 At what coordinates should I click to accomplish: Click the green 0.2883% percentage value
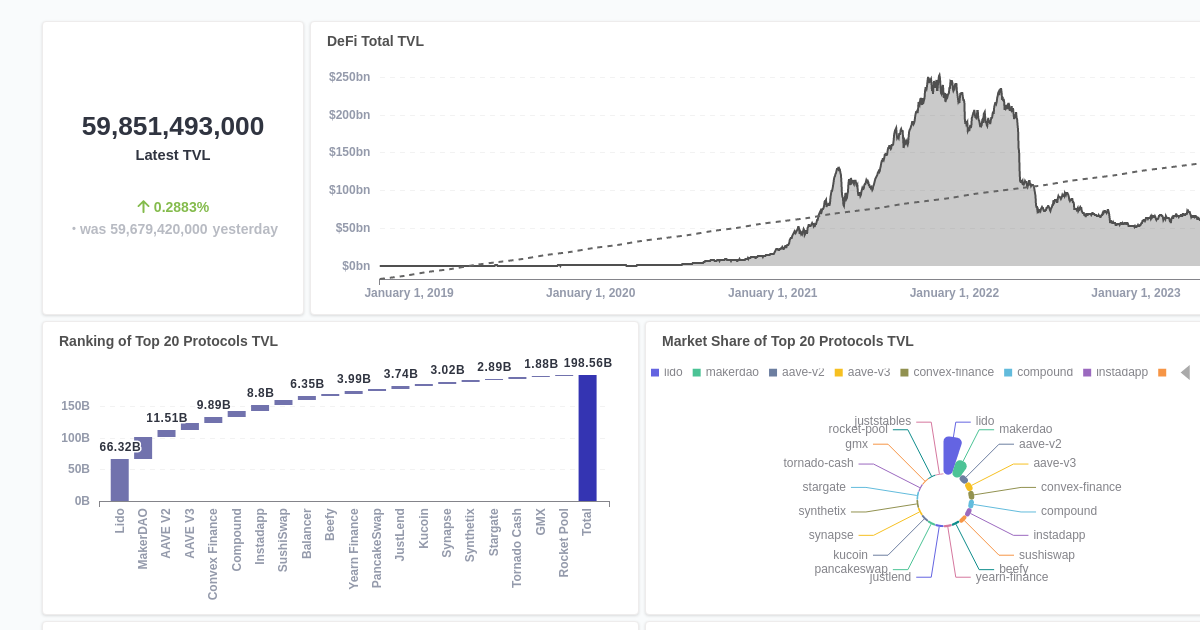click(180, 207)
